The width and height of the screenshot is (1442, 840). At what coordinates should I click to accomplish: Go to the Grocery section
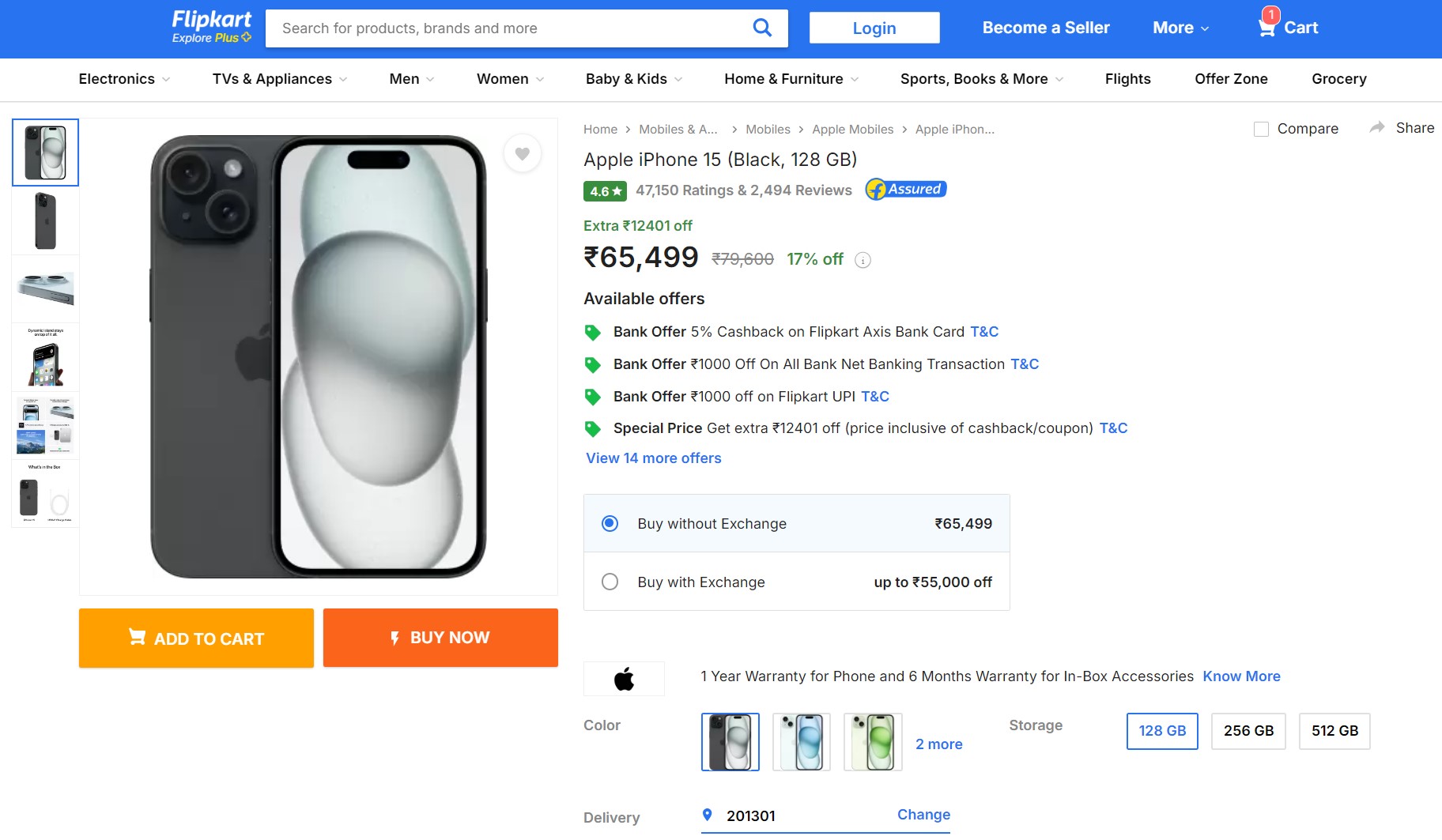coord(1338,79)
